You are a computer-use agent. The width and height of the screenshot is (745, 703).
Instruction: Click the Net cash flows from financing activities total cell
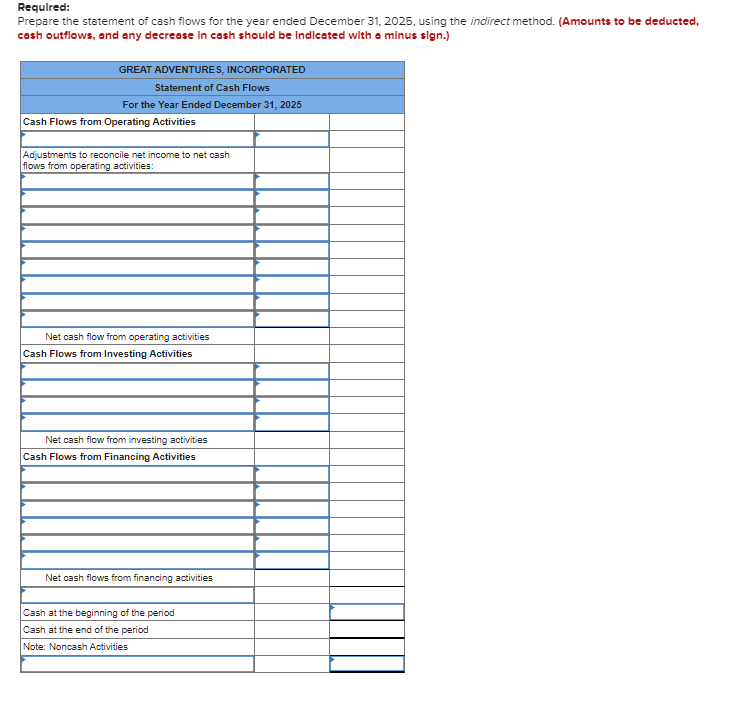[x=367, y=578]
